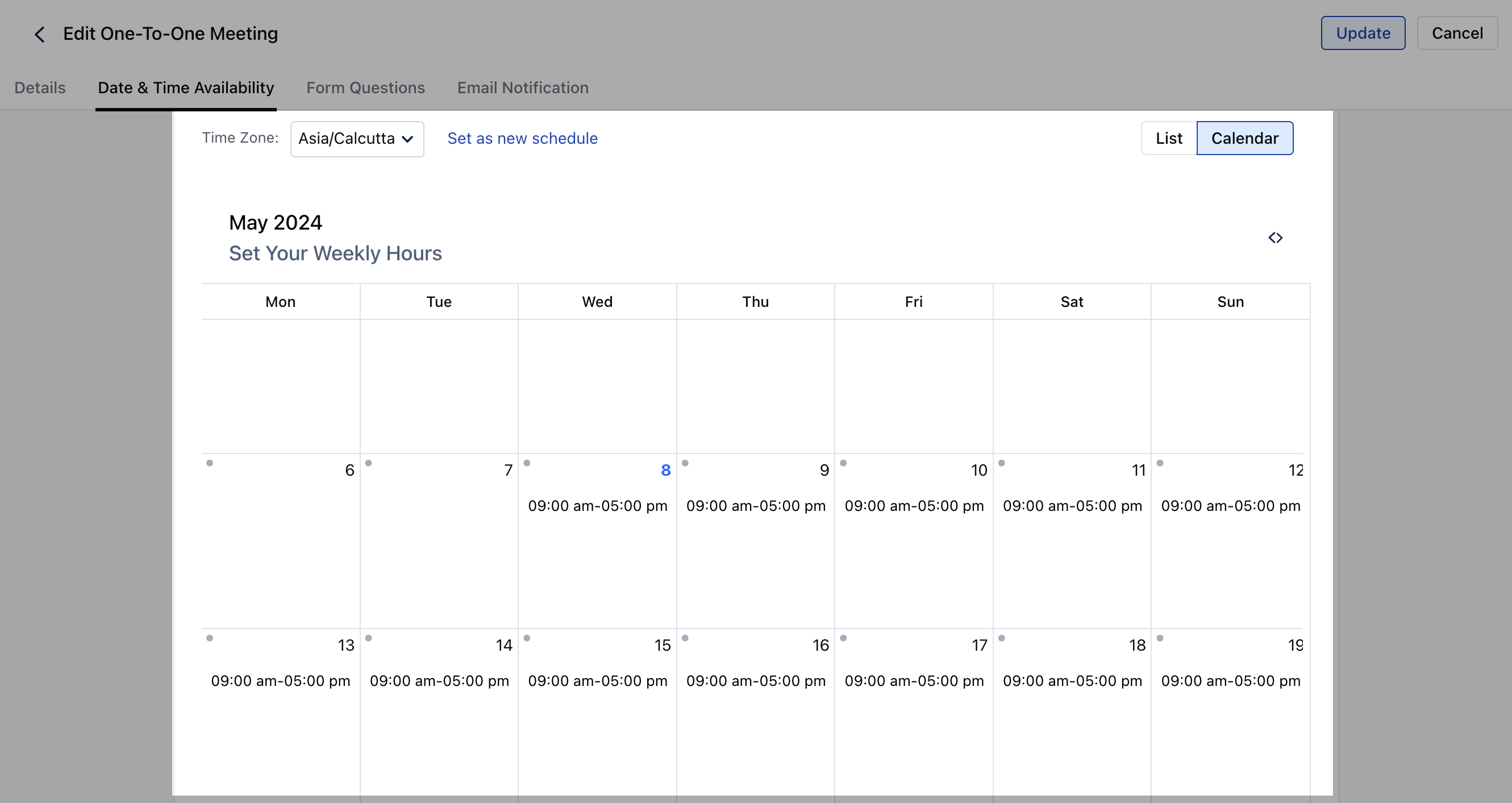
Task: Select the highlighted date 8 in the calendar
Action: point(665,470)
